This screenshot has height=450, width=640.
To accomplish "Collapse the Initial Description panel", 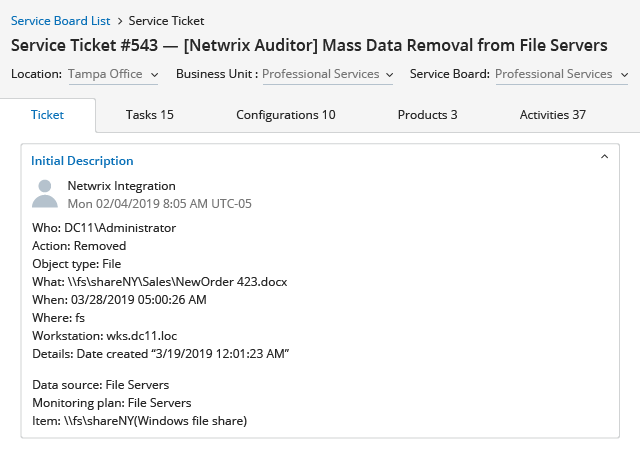I will pyautogui.click(x=604, y=157).
